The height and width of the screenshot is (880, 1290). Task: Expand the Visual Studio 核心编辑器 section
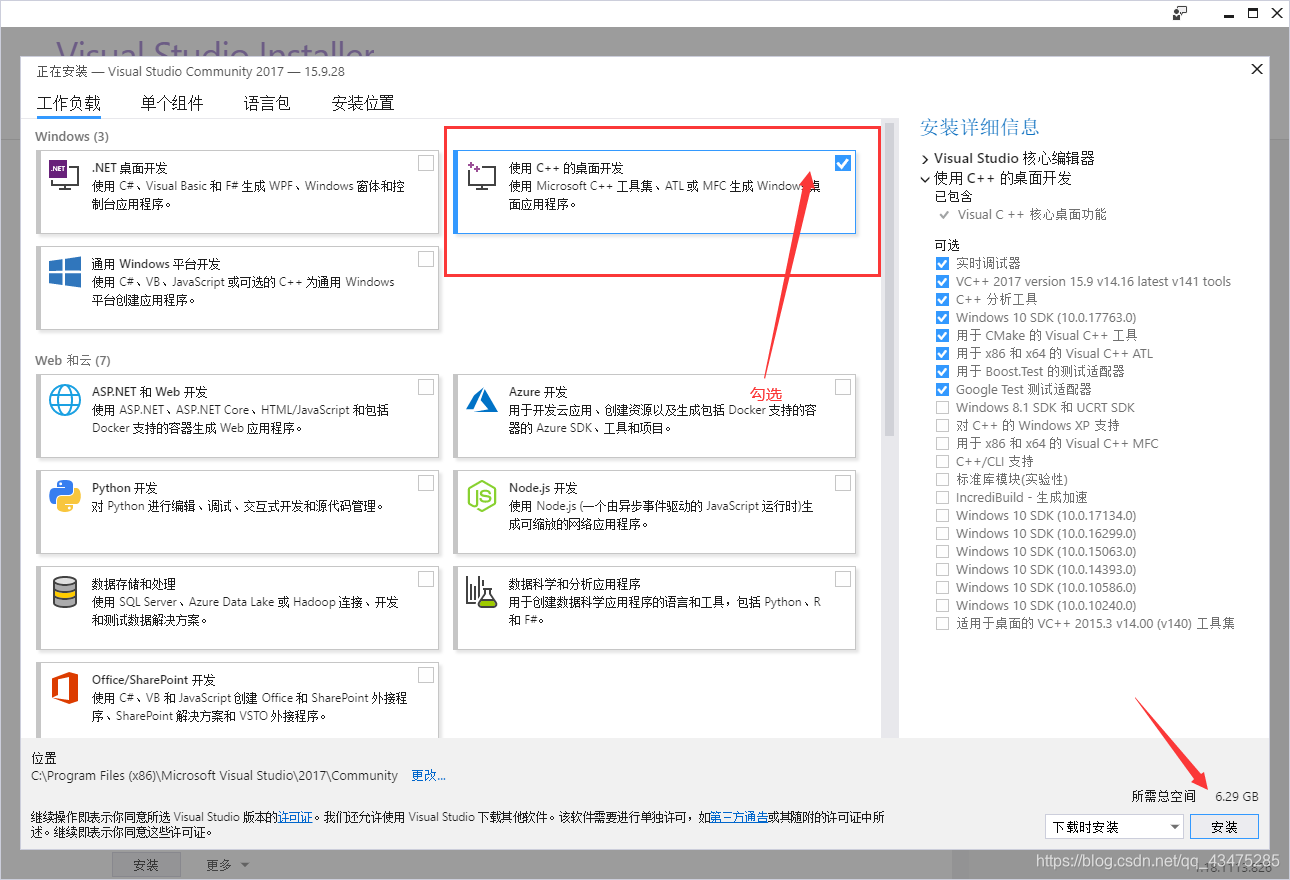tap(925, 159)
